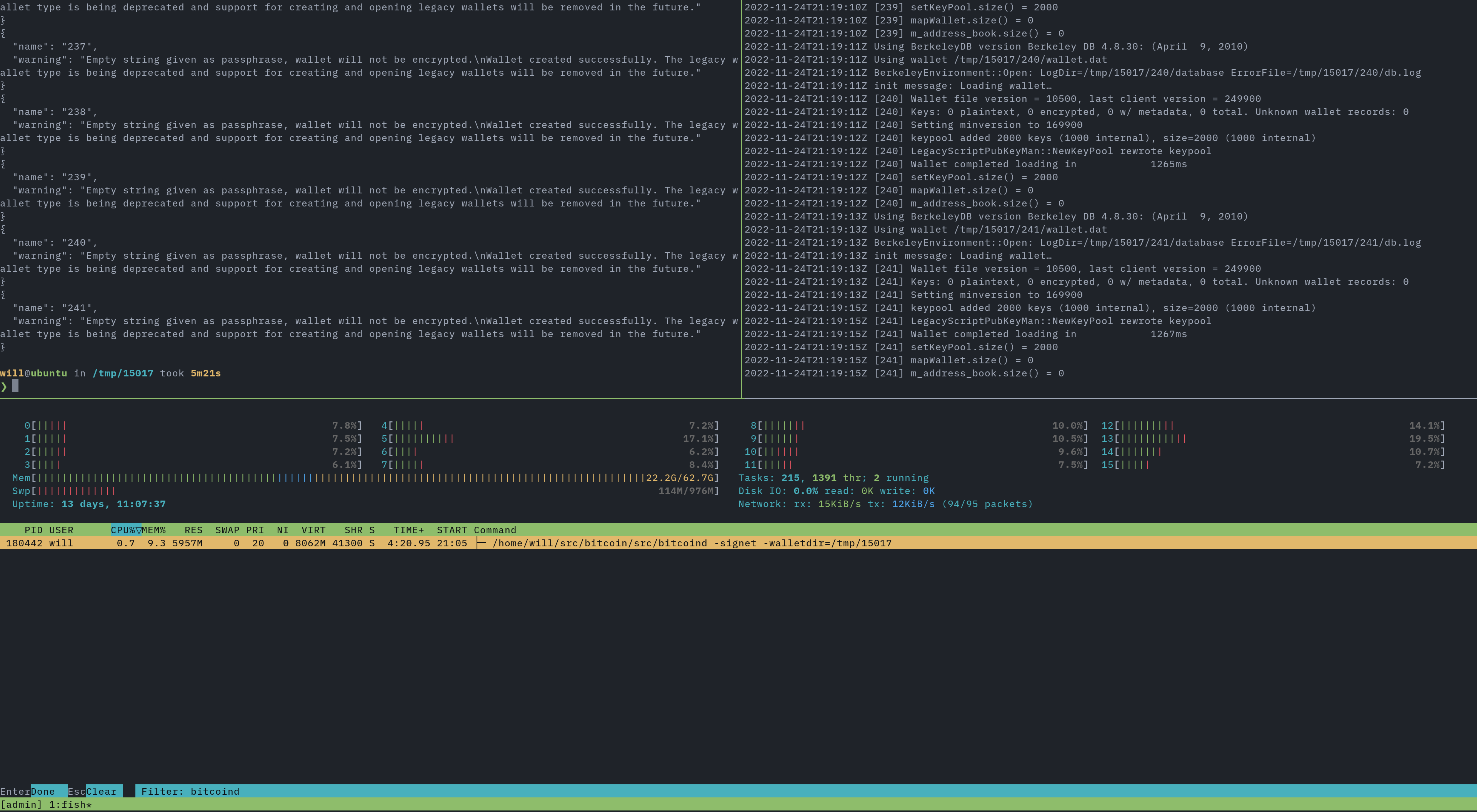Click CPU 9 meter showing 10.5%
Screen dimensions: 1477x812
point(919,439)
